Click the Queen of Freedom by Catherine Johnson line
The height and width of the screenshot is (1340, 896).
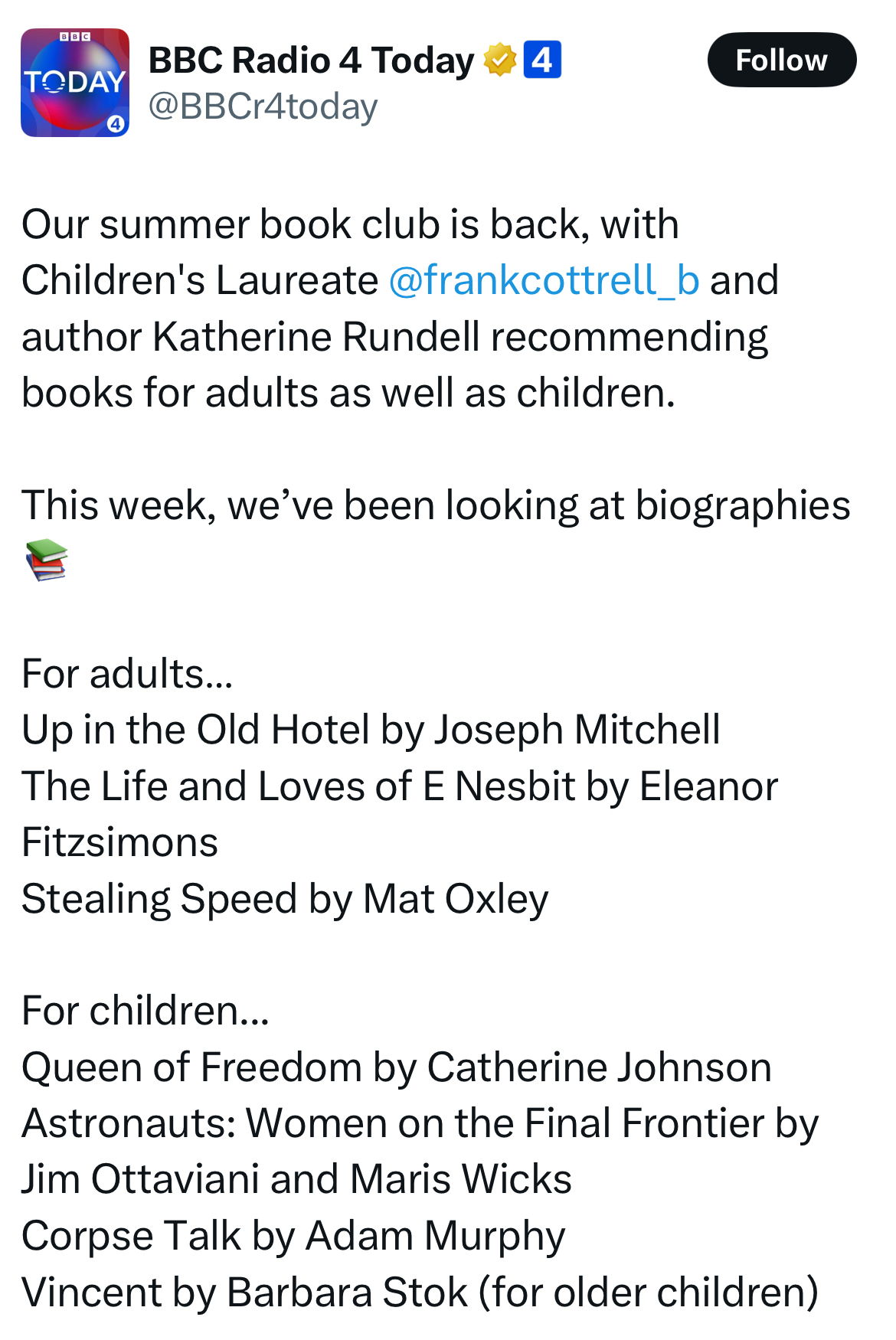coord(396,1067)
